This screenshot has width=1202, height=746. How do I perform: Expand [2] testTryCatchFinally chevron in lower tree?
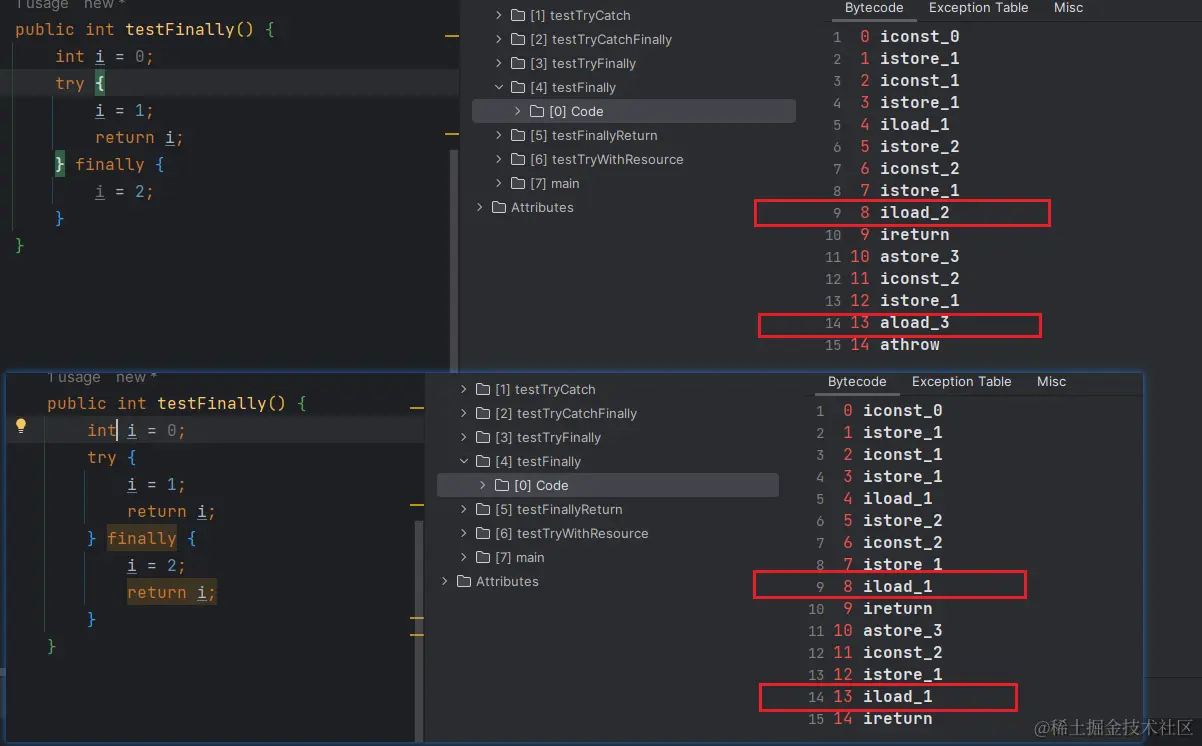click(464, 414)
